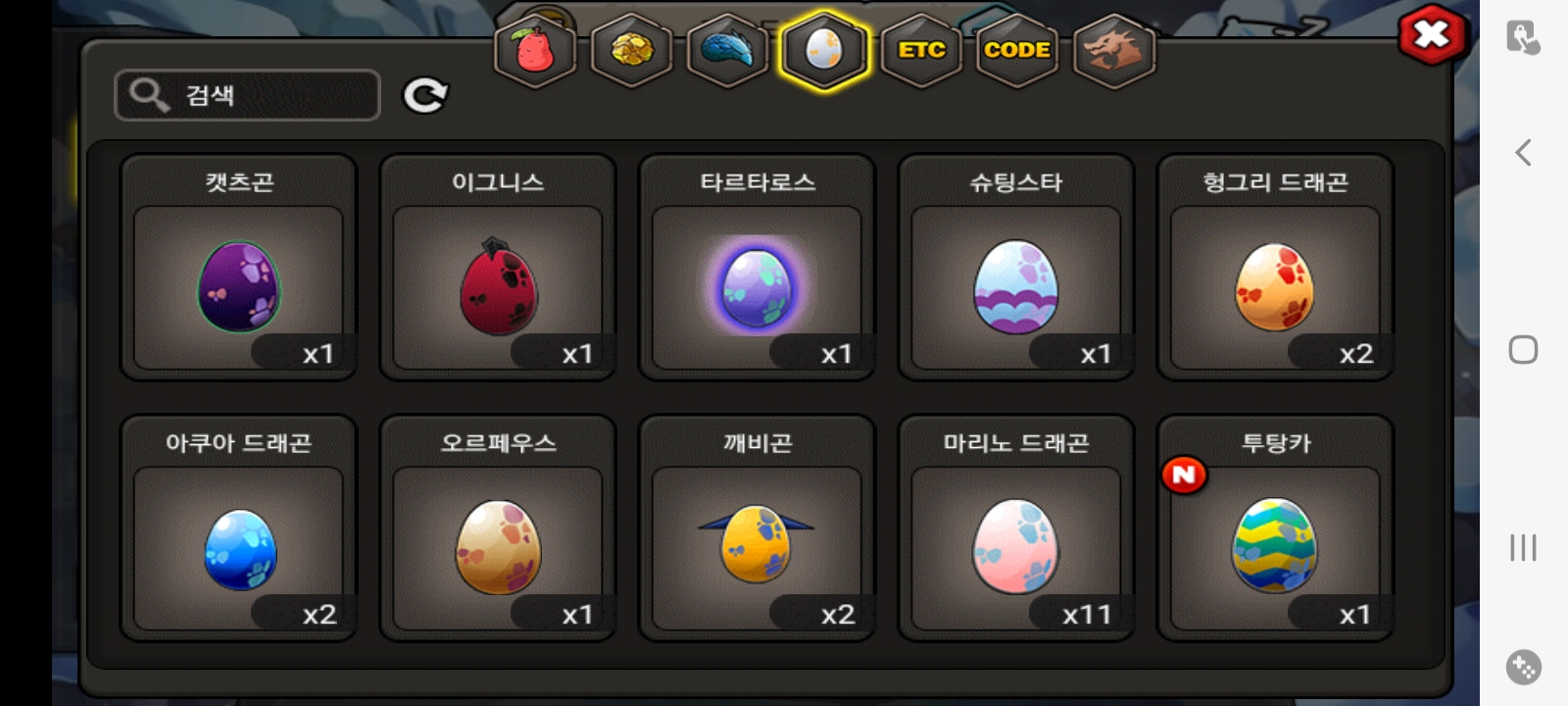This screenshot has width=1568, height=706.
Task: Open the CODE tab
Action: click(1017, 50)
